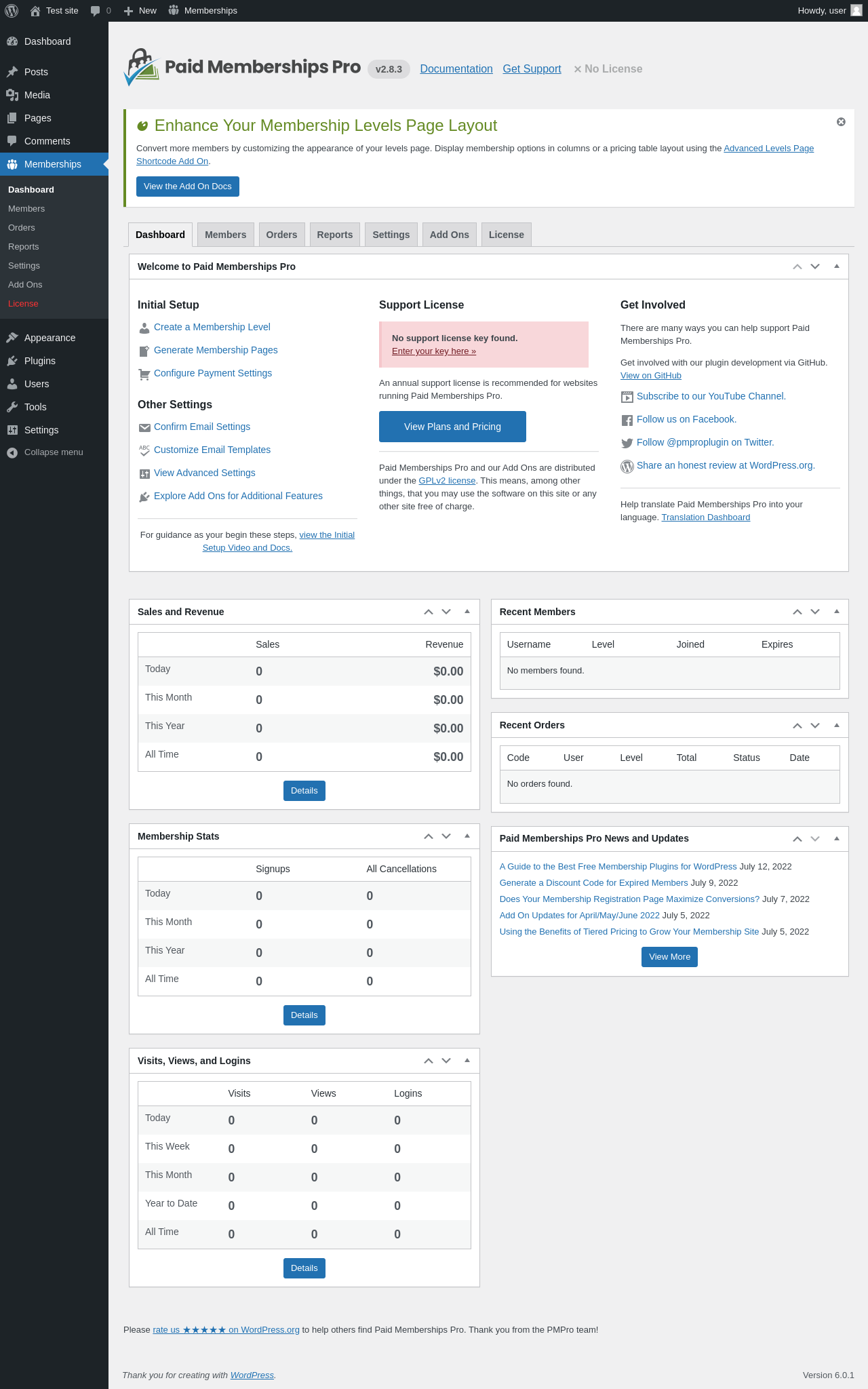This screenshot has width=868, height=1389.
Task: Switch to the Orders tab
Action: pos(281,235)
